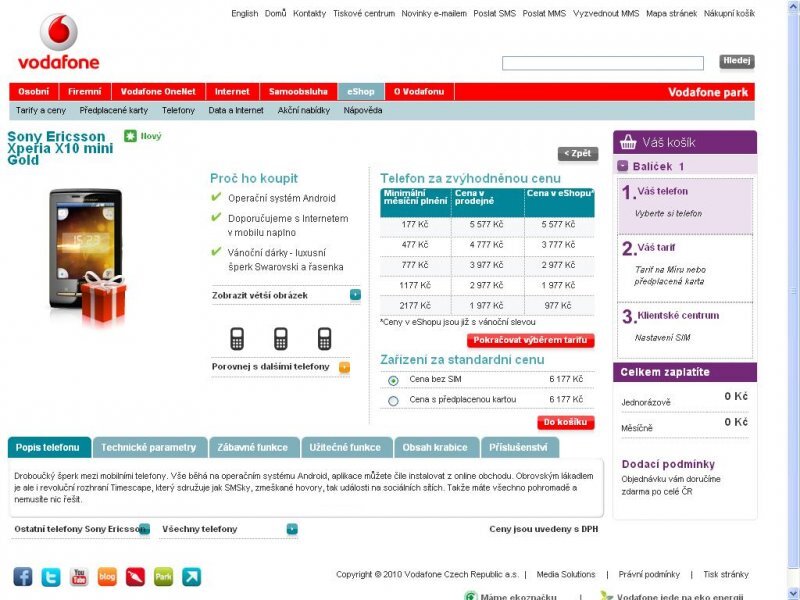Image resolution: width=800 pixels, height=600 pixels.
Task: Expand the Všechny telefony list
Action: pyautogui.click(x=291, y=528)
